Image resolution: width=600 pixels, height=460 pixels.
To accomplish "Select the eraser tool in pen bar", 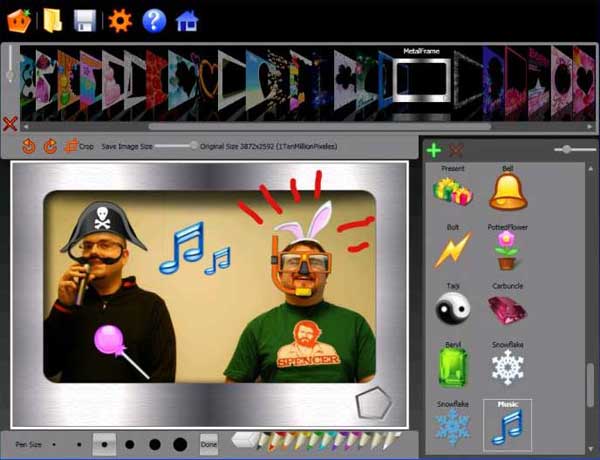I will [x=243, y=439].
